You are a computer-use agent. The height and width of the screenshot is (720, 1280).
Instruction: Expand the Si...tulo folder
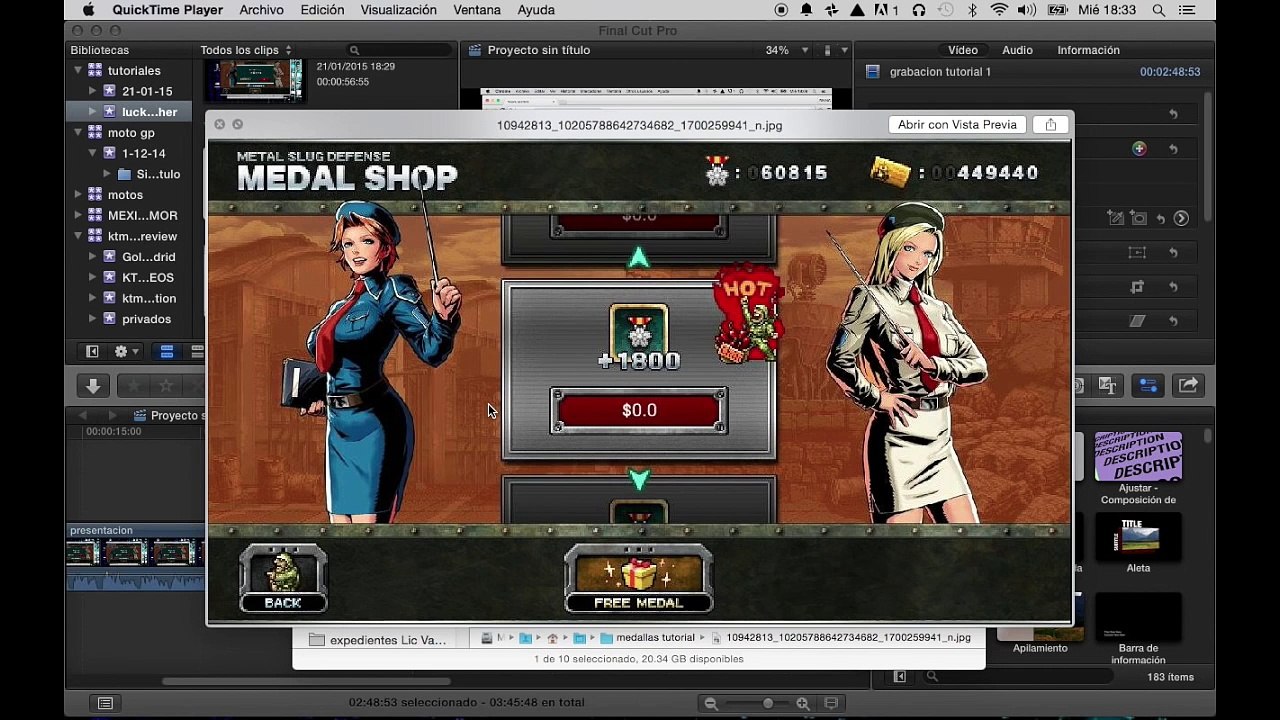[107, 174]
